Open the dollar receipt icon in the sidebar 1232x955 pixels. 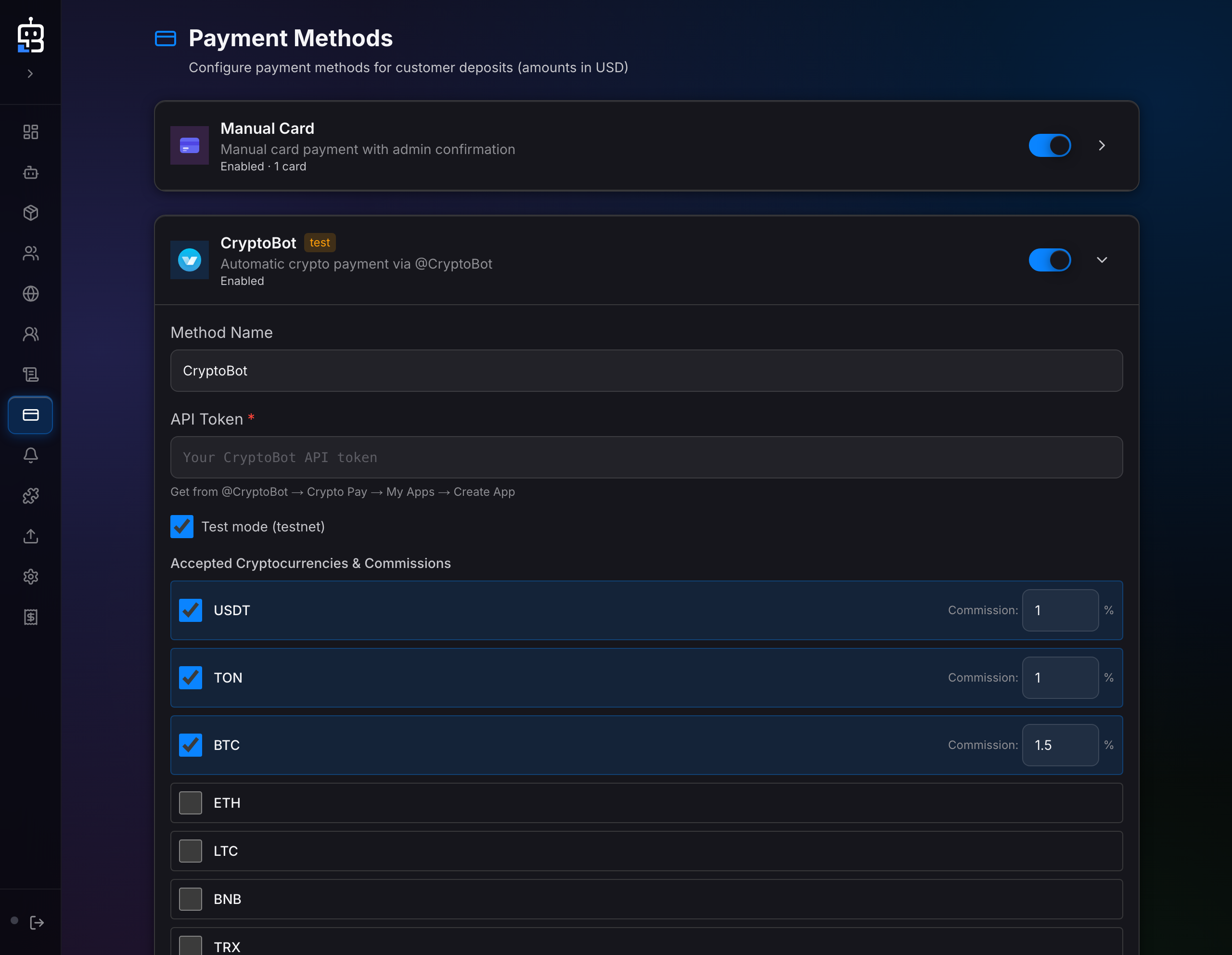[x=30, y=617]
